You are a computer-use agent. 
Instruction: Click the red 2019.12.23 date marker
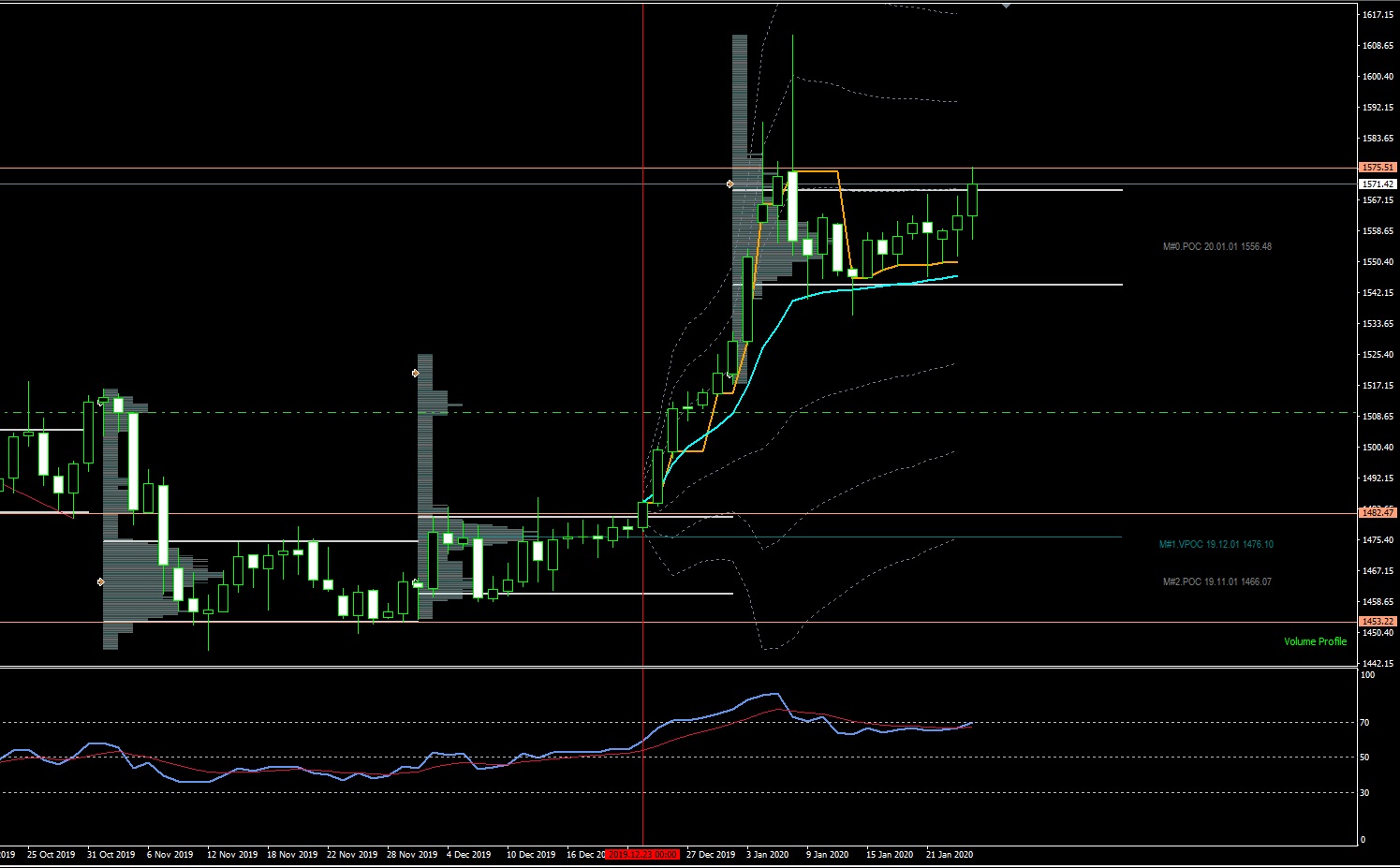(641, 855)
